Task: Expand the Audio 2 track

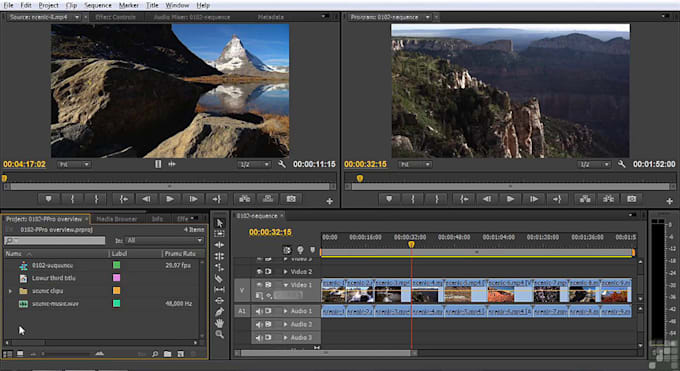Action: pos(285,324)
